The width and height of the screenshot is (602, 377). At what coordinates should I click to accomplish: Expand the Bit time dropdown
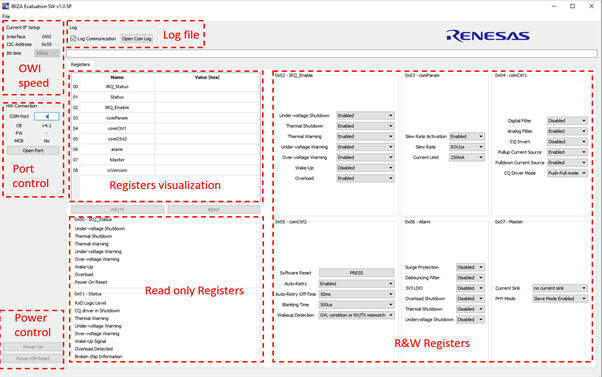[47, 53]
